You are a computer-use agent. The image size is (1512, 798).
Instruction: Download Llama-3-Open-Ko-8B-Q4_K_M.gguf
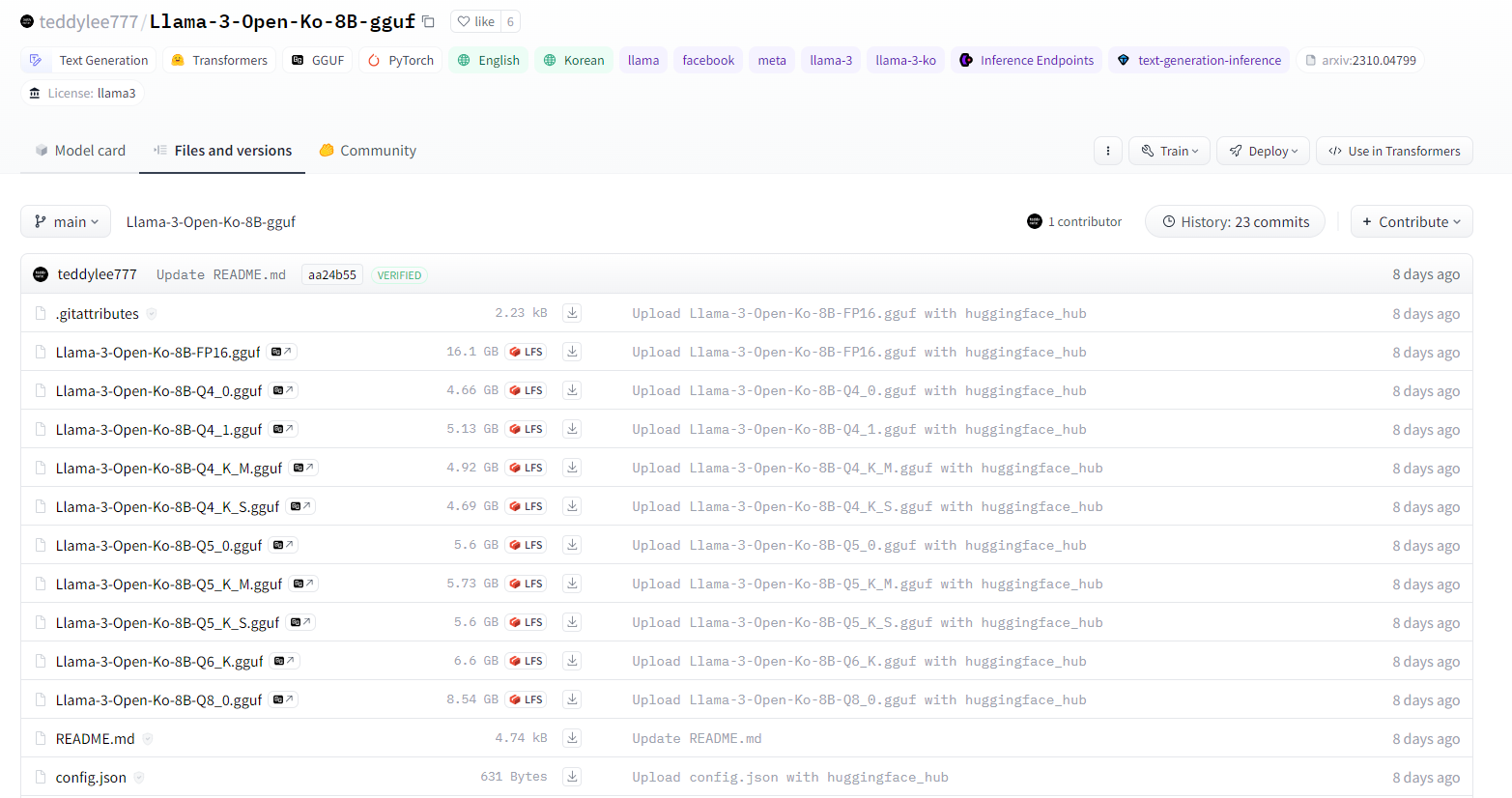572,468
